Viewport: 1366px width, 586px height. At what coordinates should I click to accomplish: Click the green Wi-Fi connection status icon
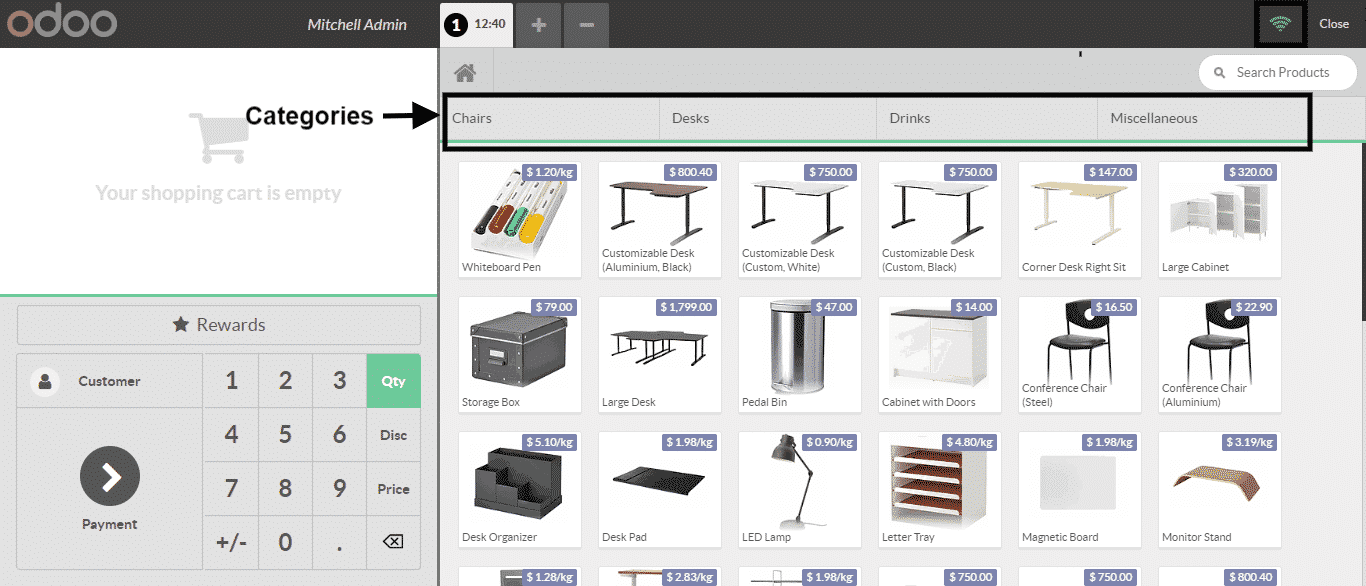click(x=1280, y=24)
